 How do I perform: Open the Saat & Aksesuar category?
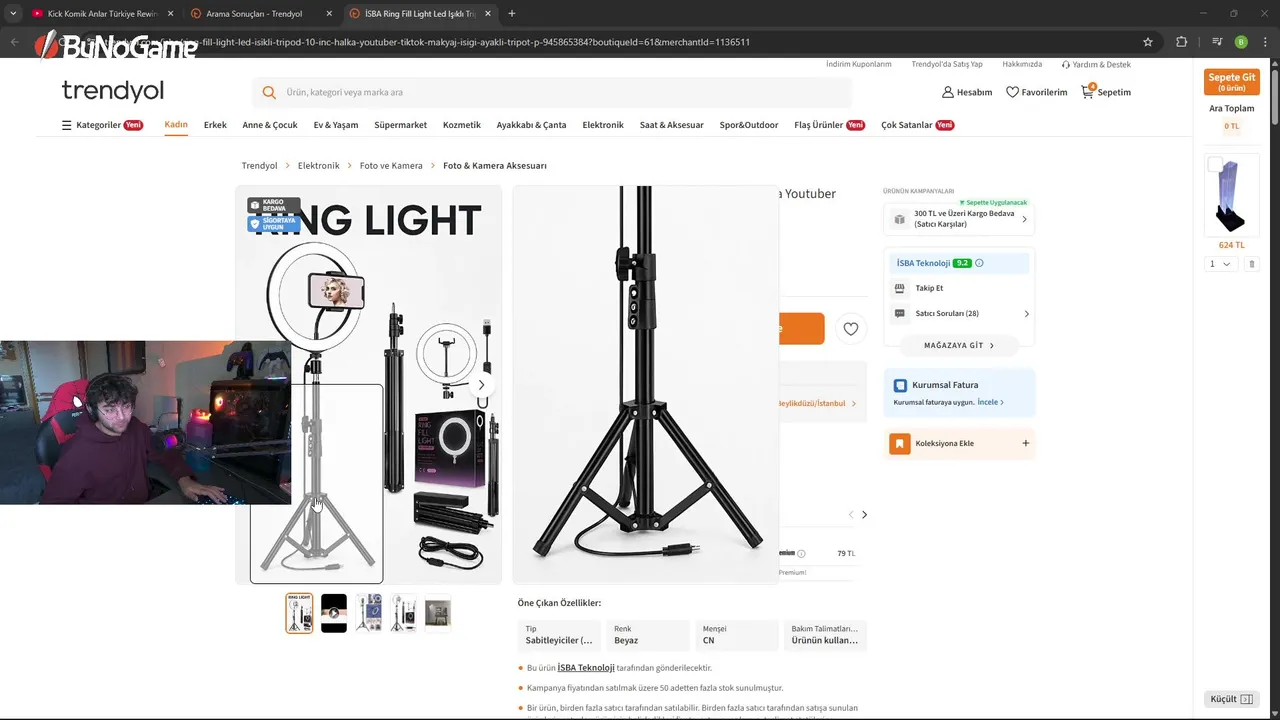672,125
